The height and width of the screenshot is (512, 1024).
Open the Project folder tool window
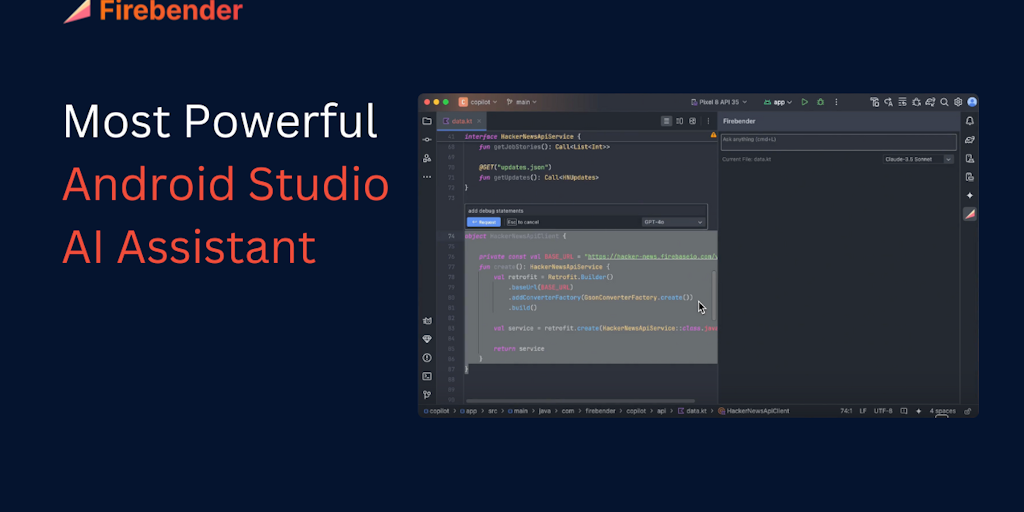click(427, 121)
